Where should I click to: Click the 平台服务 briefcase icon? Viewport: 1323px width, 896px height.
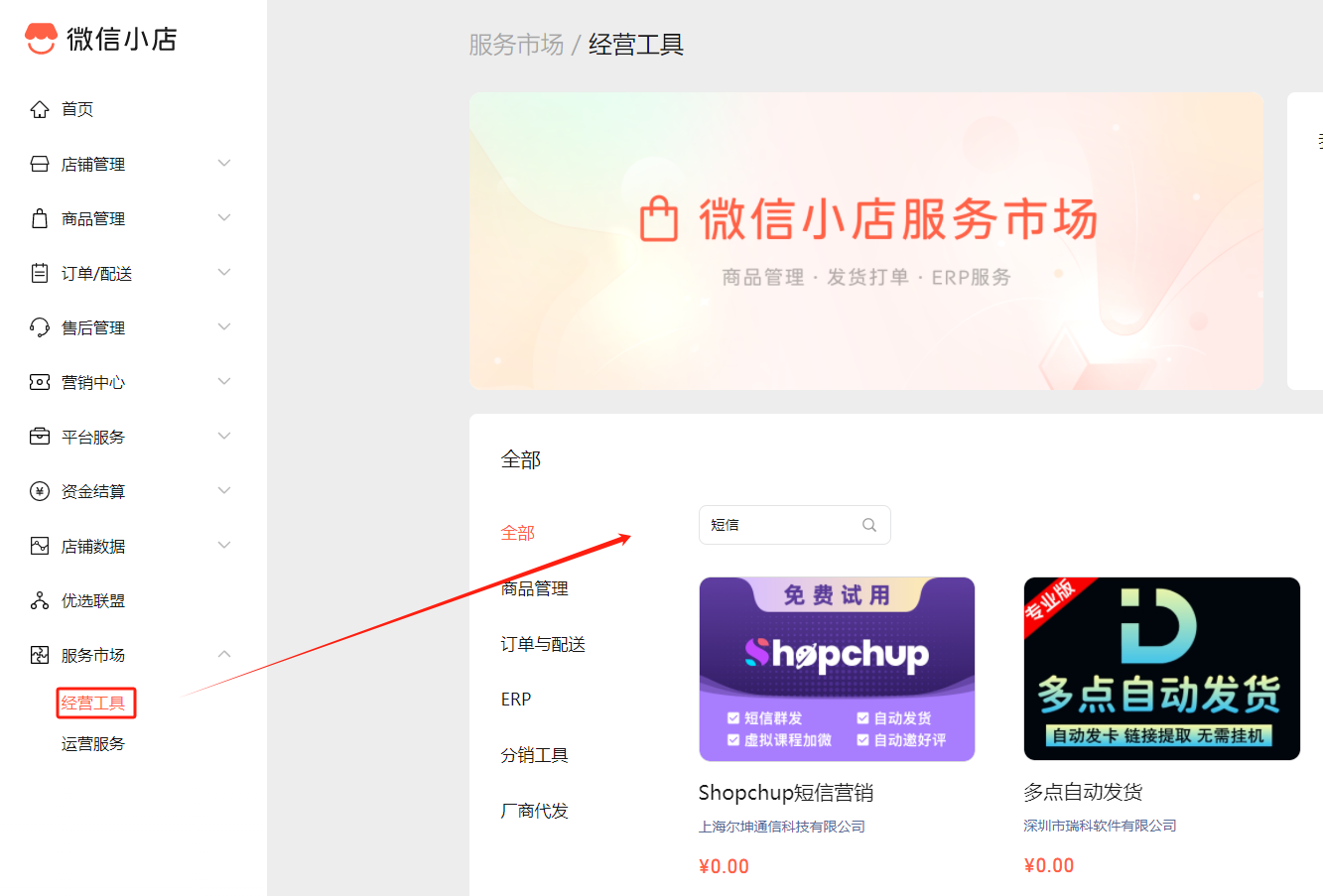40,437
